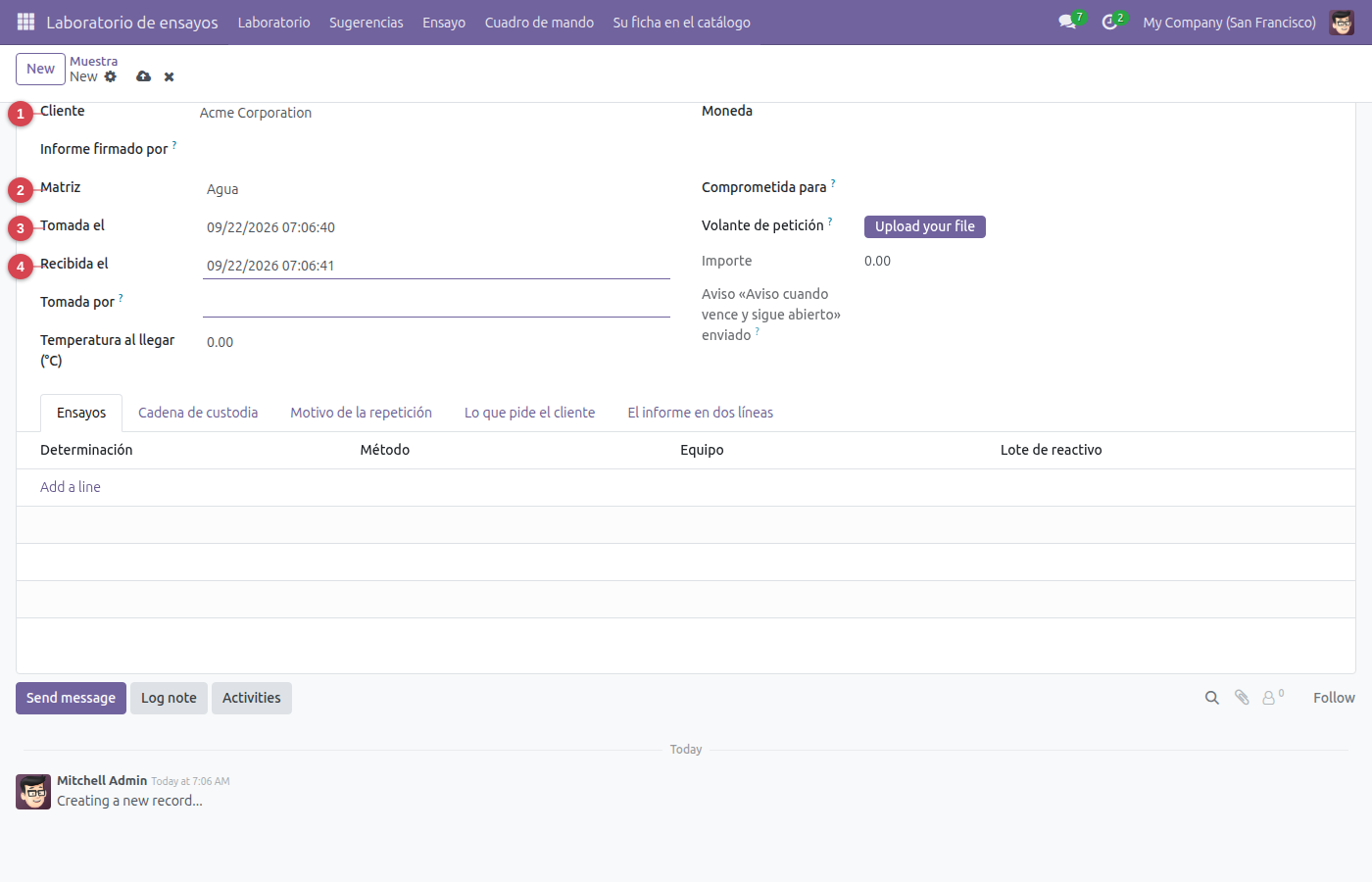1372x882 pixels.
Task: Search messages with the magnifier icon
Action: tap(1212, 698)
